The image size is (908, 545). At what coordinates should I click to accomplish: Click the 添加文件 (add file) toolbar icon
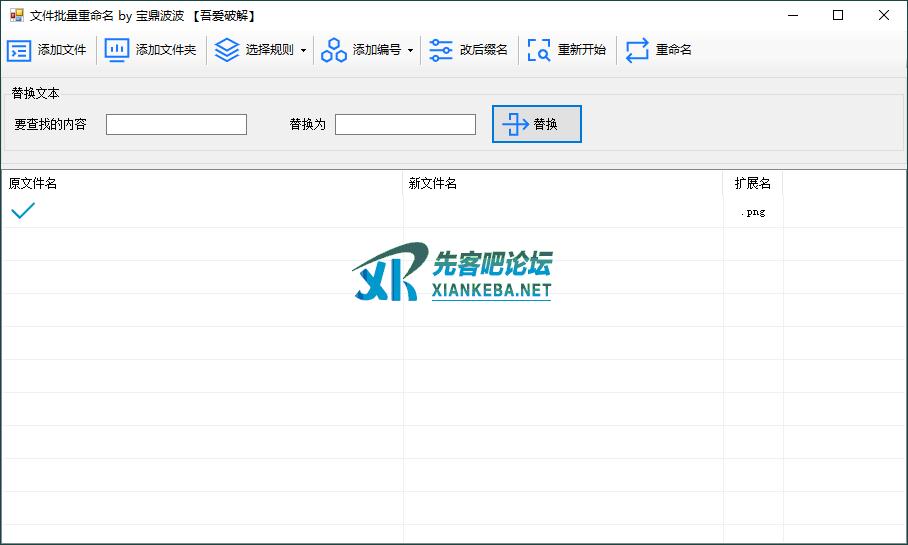pos(19,50)
